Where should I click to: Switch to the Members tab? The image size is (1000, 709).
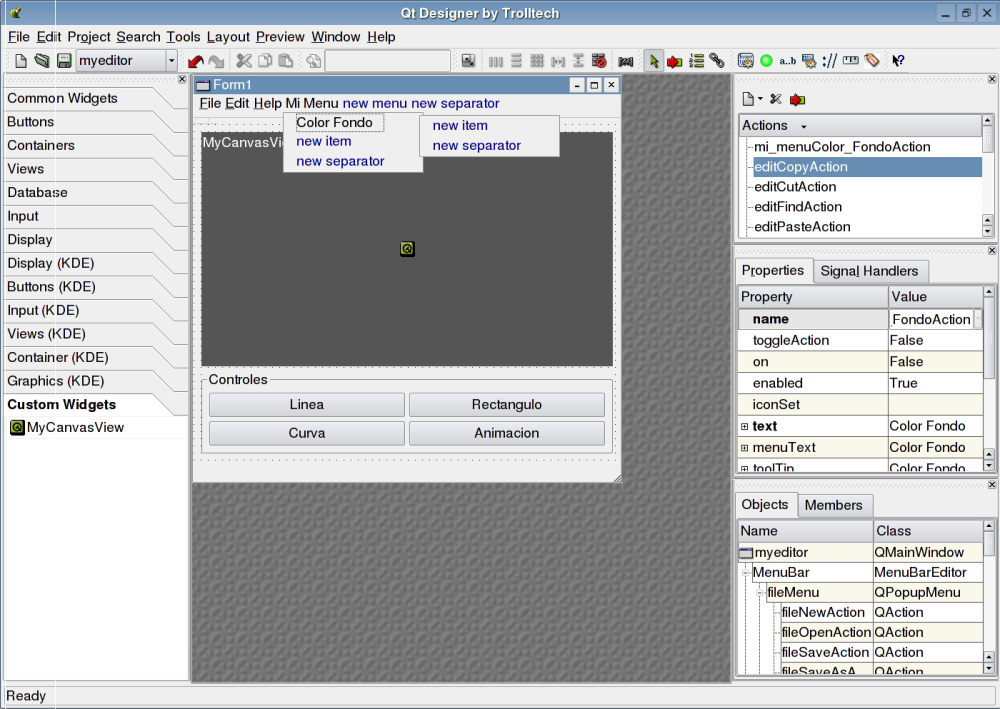tap(834, 505)
